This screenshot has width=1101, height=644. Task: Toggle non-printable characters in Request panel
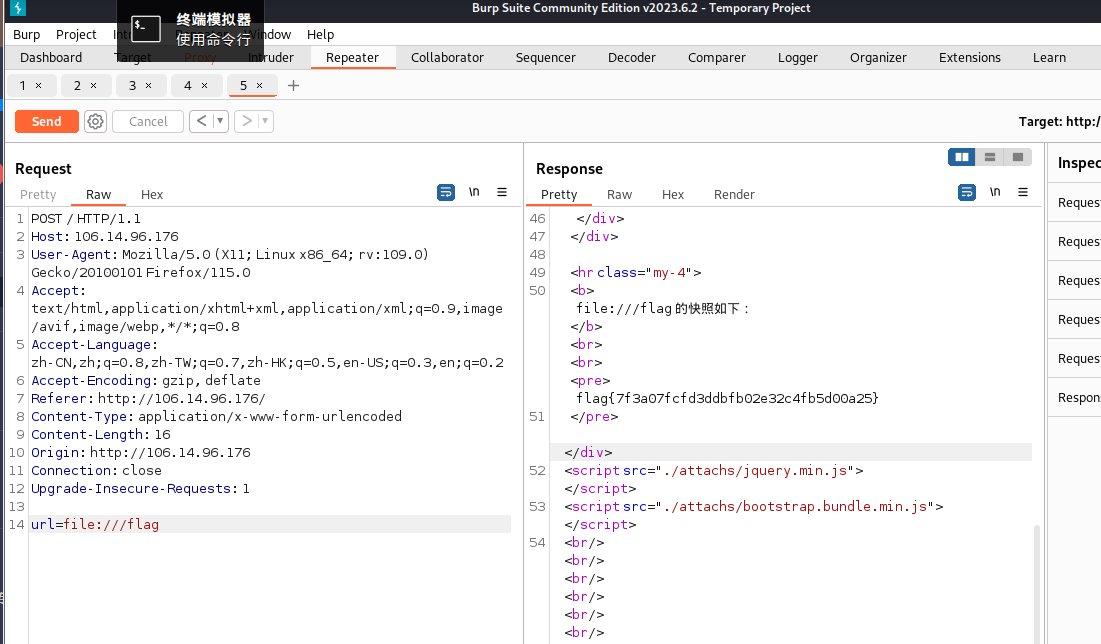coord(474,192)
